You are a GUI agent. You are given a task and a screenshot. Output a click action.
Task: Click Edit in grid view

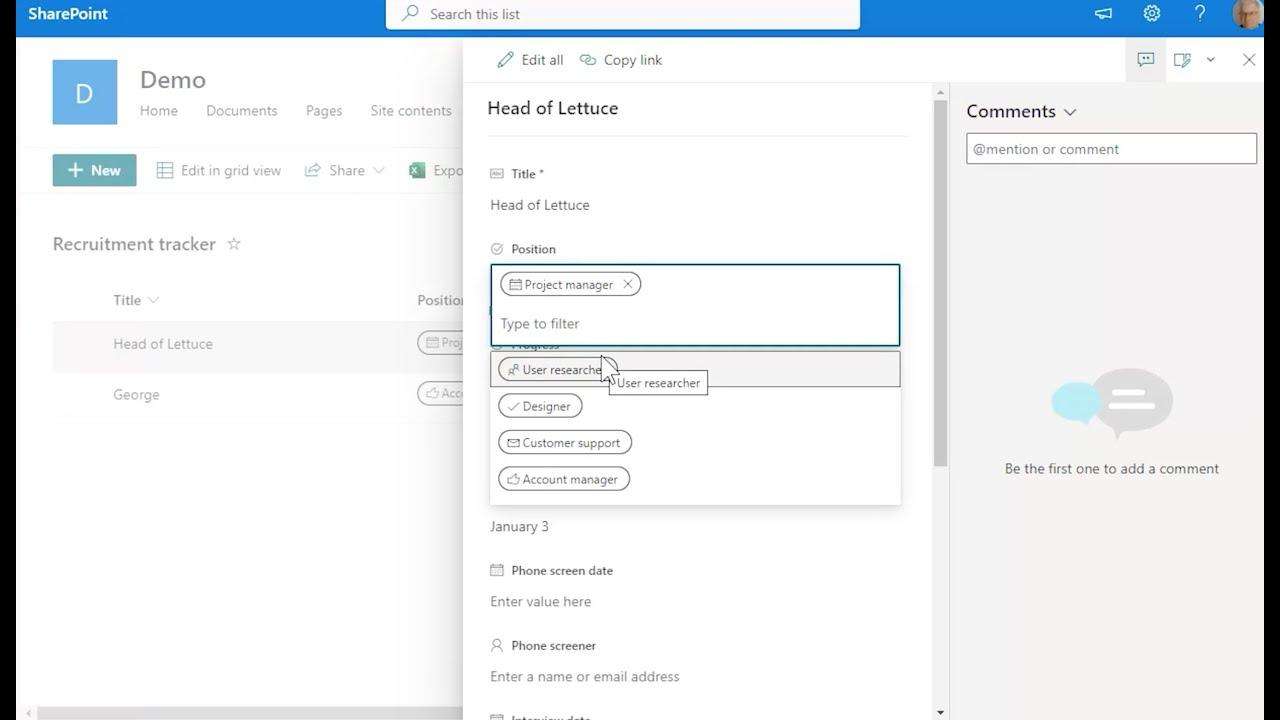click(219, 170)
